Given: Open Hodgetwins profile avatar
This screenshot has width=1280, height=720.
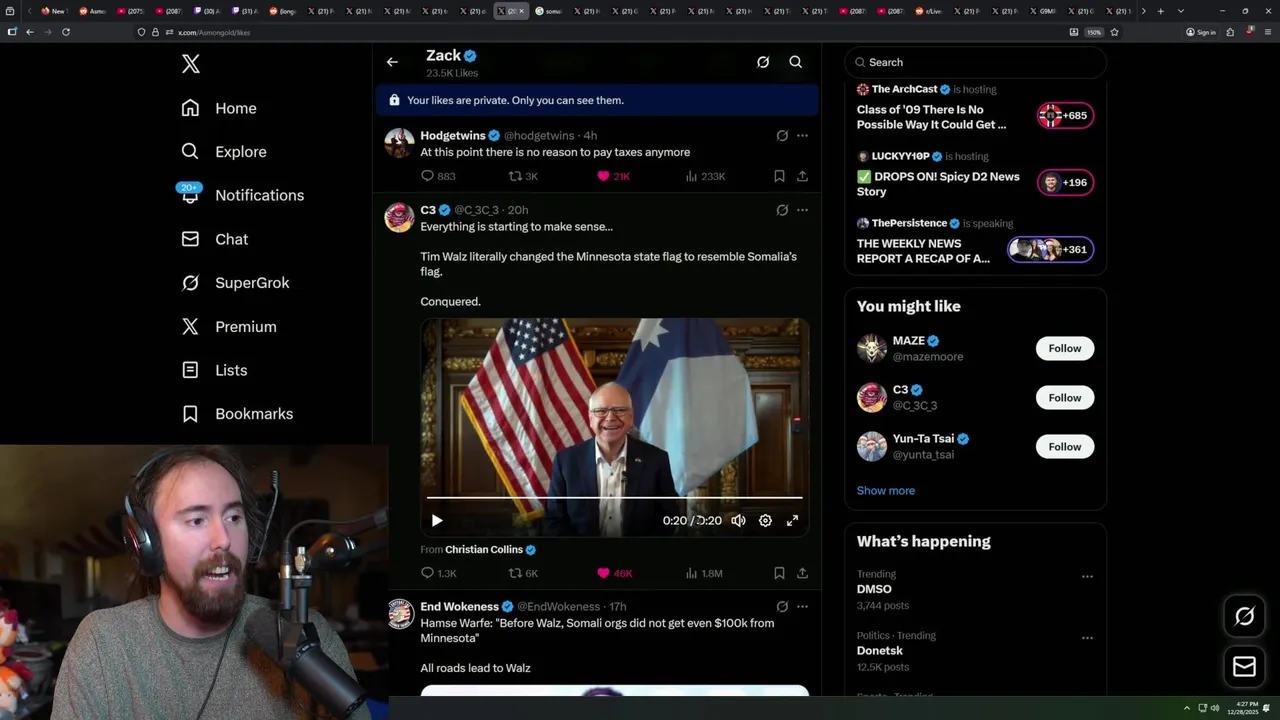Looking at the screenshot, I should tap(399, 143).
